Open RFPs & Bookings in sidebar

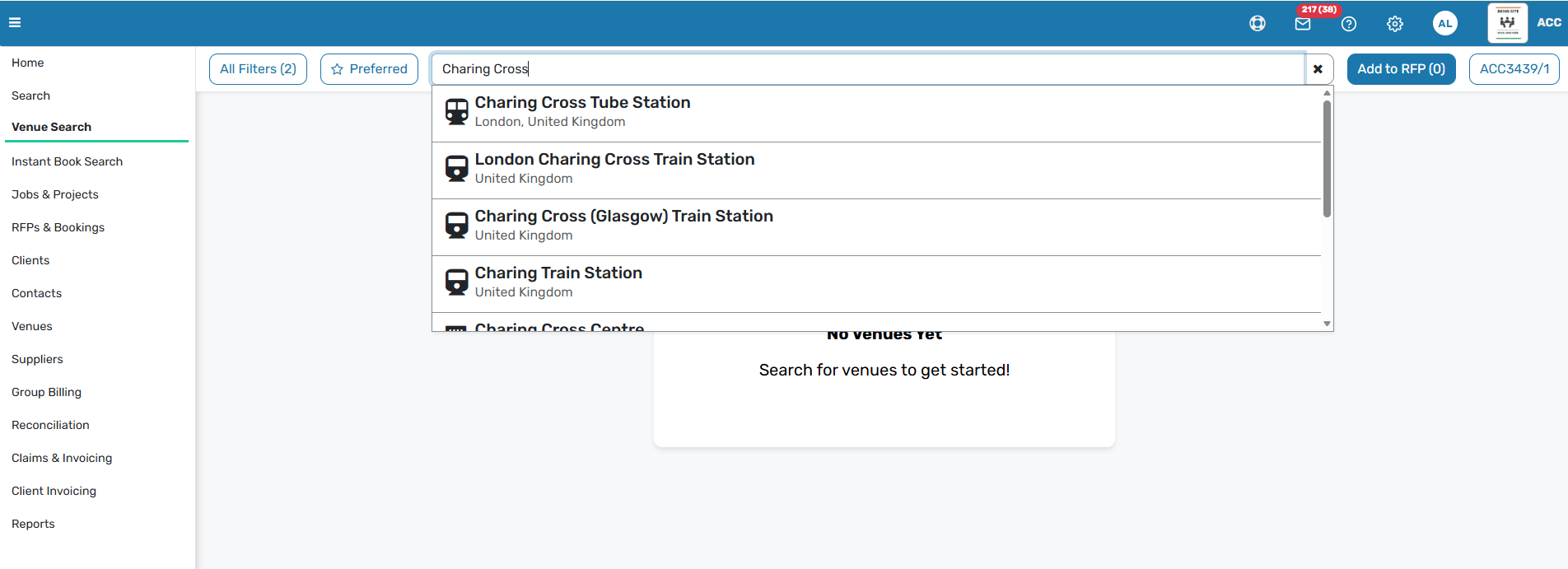(x=58, y=227)
